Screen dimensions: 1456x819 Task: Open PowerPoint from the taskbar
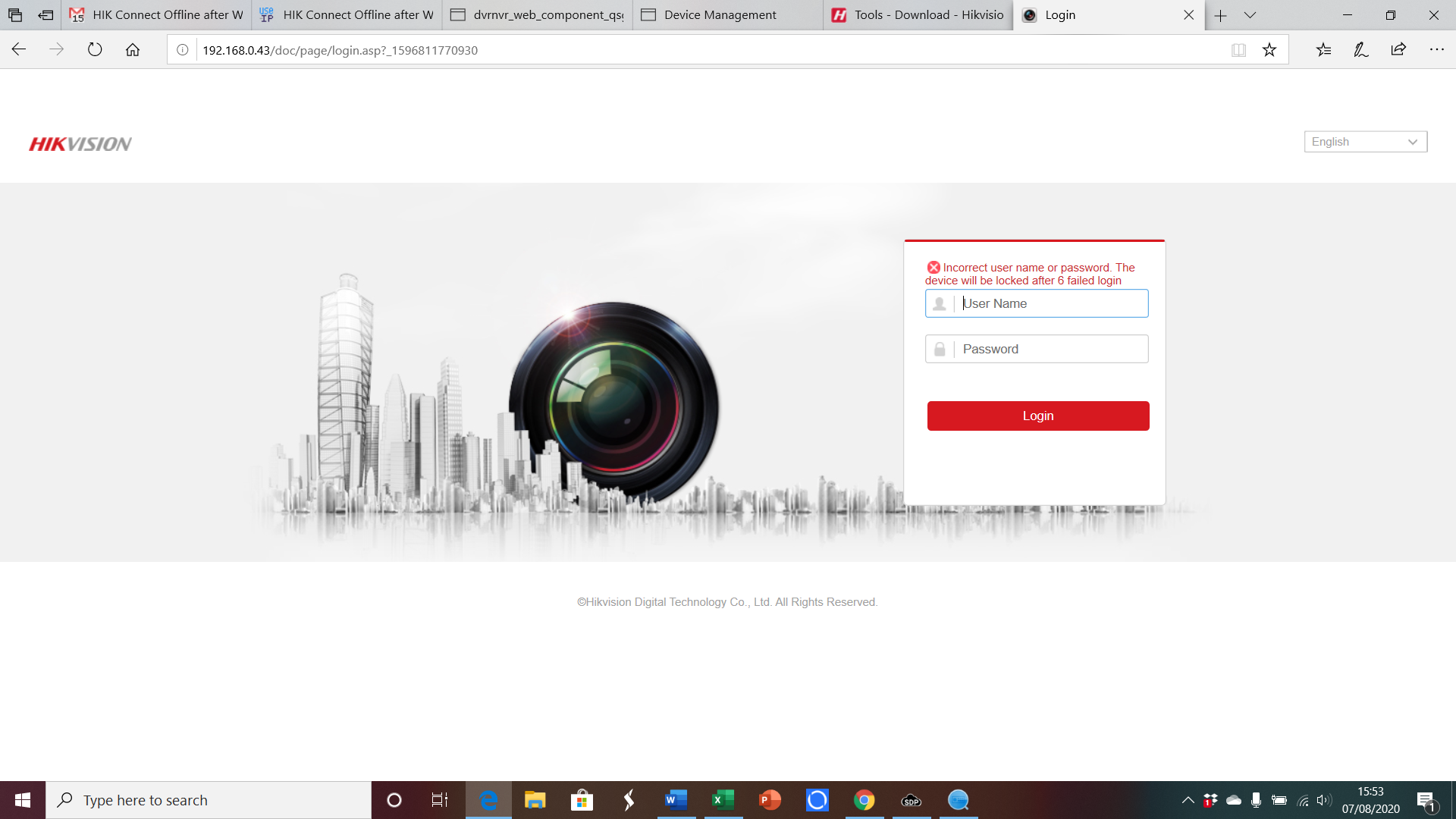770,800
